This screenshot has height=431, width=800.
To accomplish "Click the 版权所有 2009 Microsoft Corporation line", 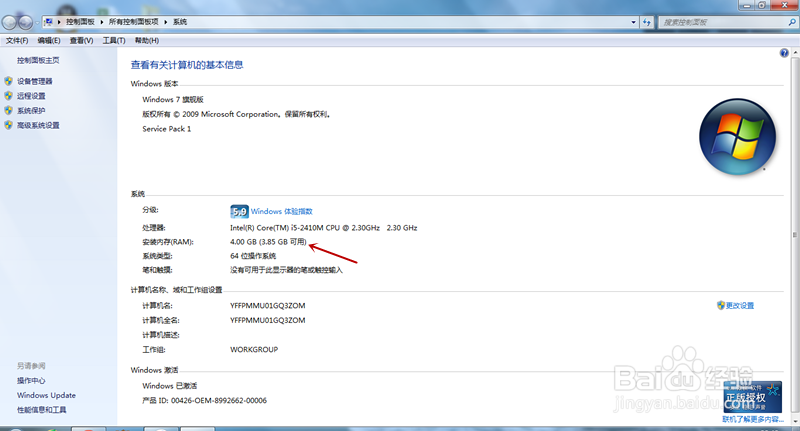I will tap(237, 114).
